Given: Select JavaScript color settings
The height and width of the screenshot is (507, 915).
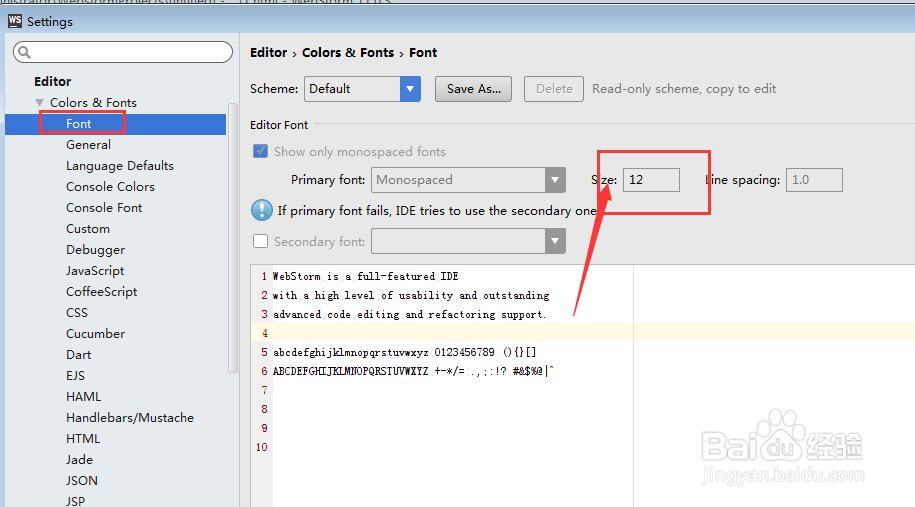Looking at the screenshot, I should [x=95, y=271].
